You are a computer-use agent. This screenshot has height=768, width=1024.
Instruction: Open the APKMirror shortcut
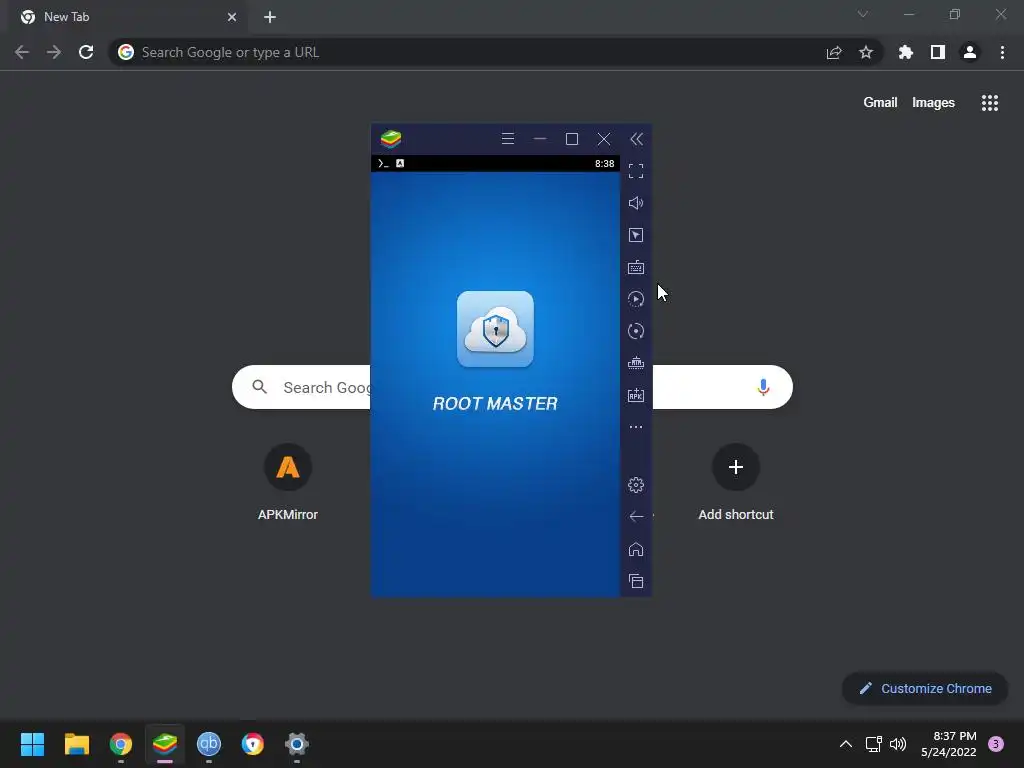click(x=287, y=482)
